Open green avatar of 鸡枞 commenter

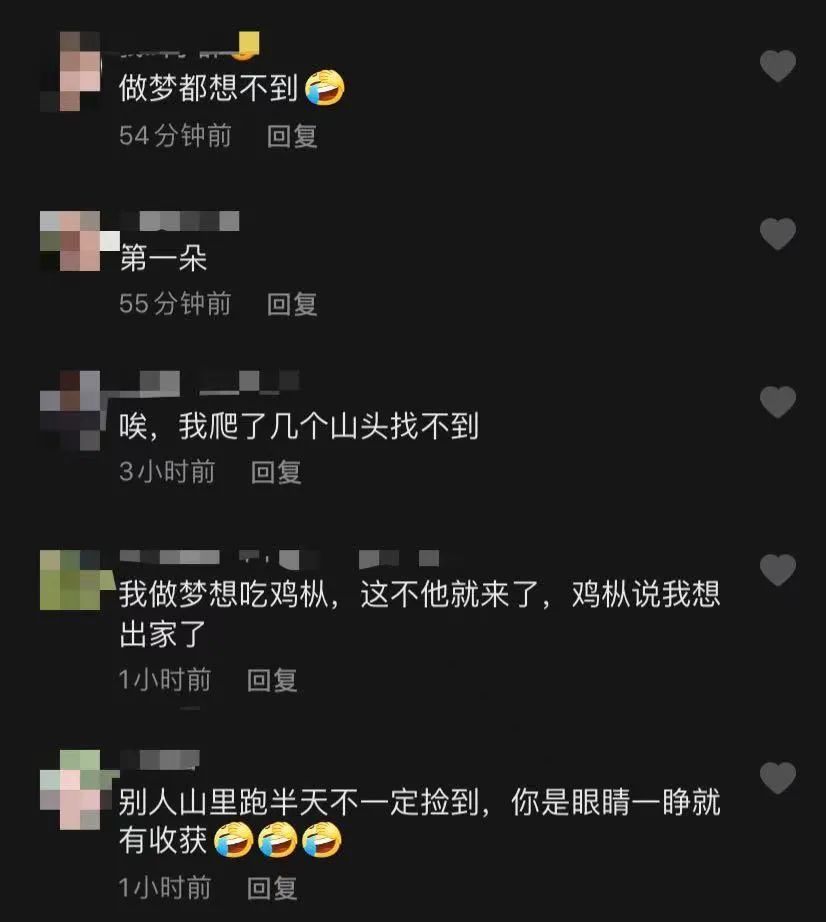71,580
